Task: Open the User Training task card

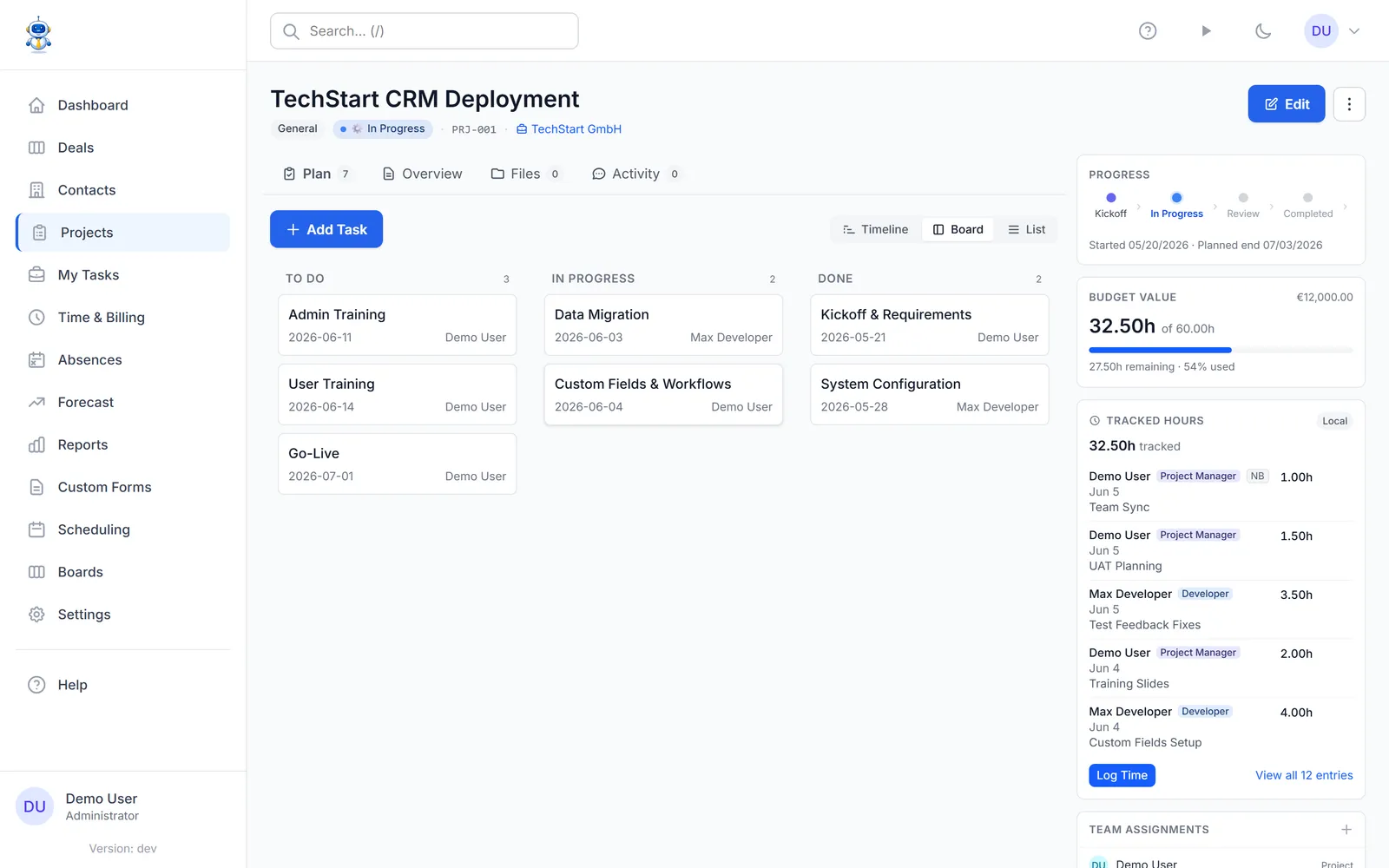Action: (x=398, y=395)
